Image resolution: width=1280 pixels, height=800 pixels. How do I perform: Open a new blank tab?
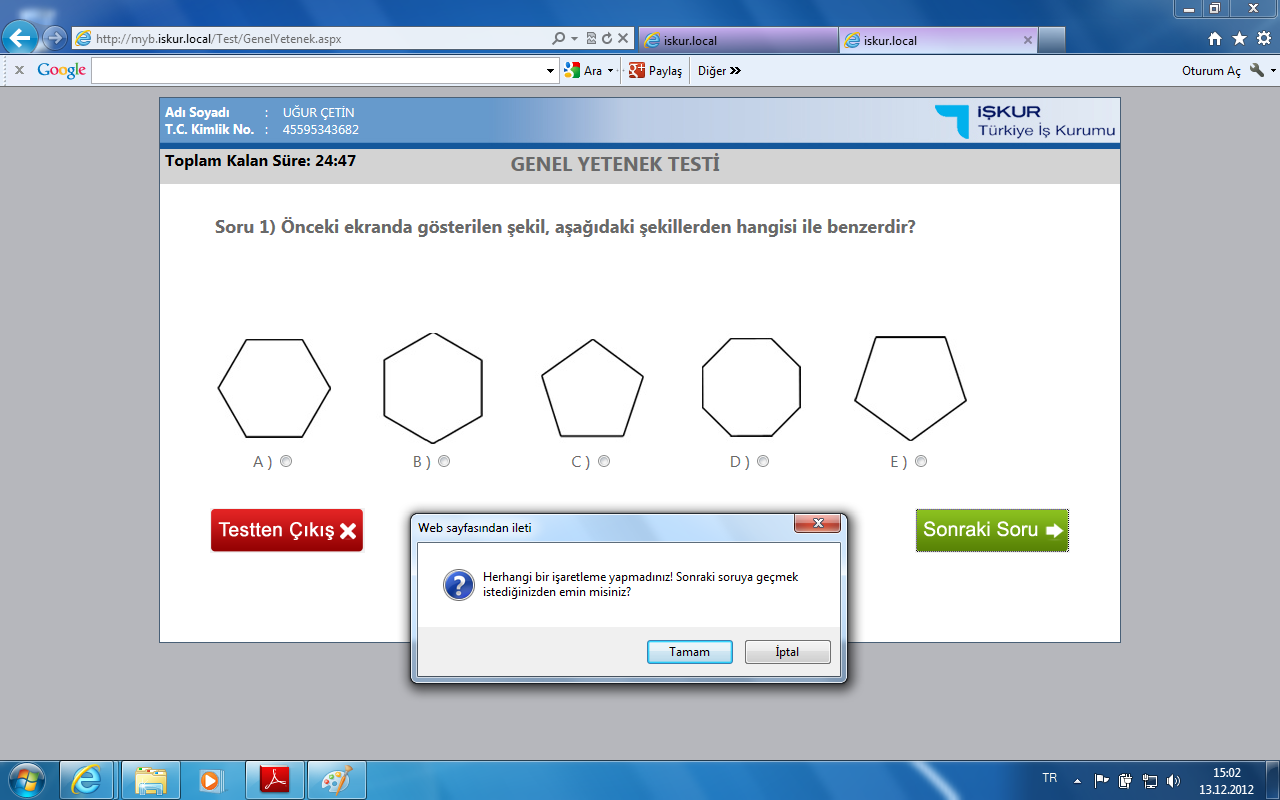[x=1052, y=40]
